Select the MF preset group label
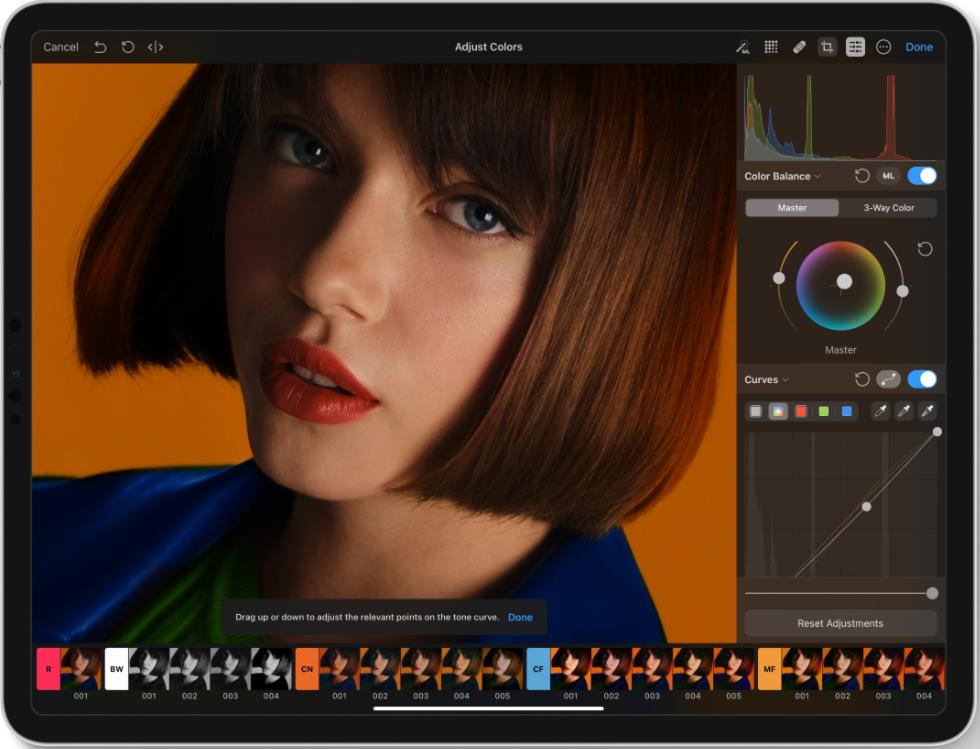 click(x=769, y=669)
